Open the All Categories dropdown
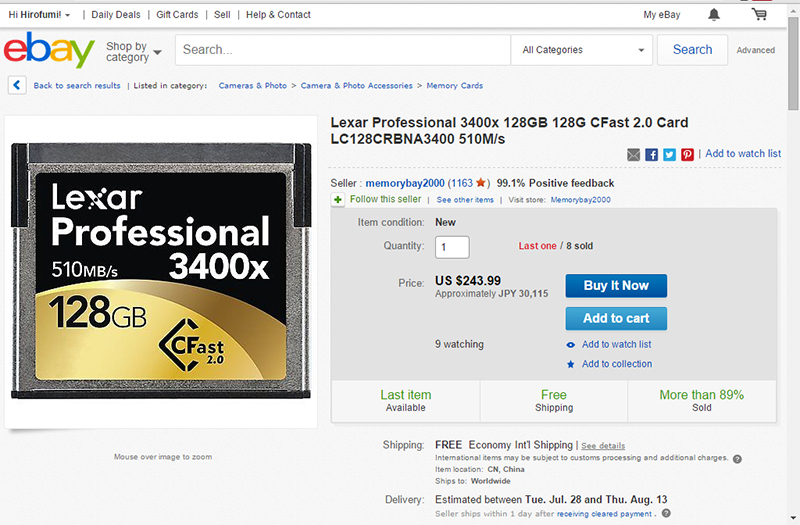Screen dimensions: 800x525 click(x=582, y=50)
